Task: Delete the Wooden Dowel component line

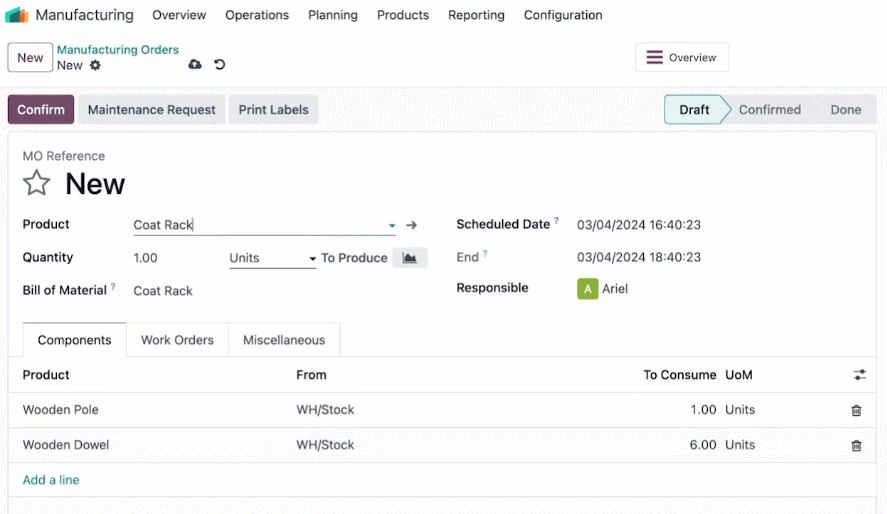Action: coord(856,446)
